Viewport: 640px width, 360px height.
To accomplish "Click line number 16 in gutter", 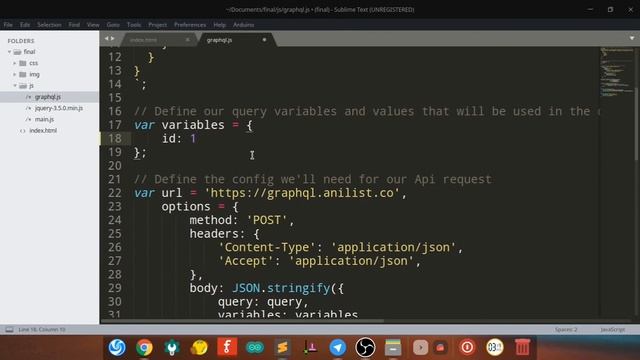I will coord(115,111).
